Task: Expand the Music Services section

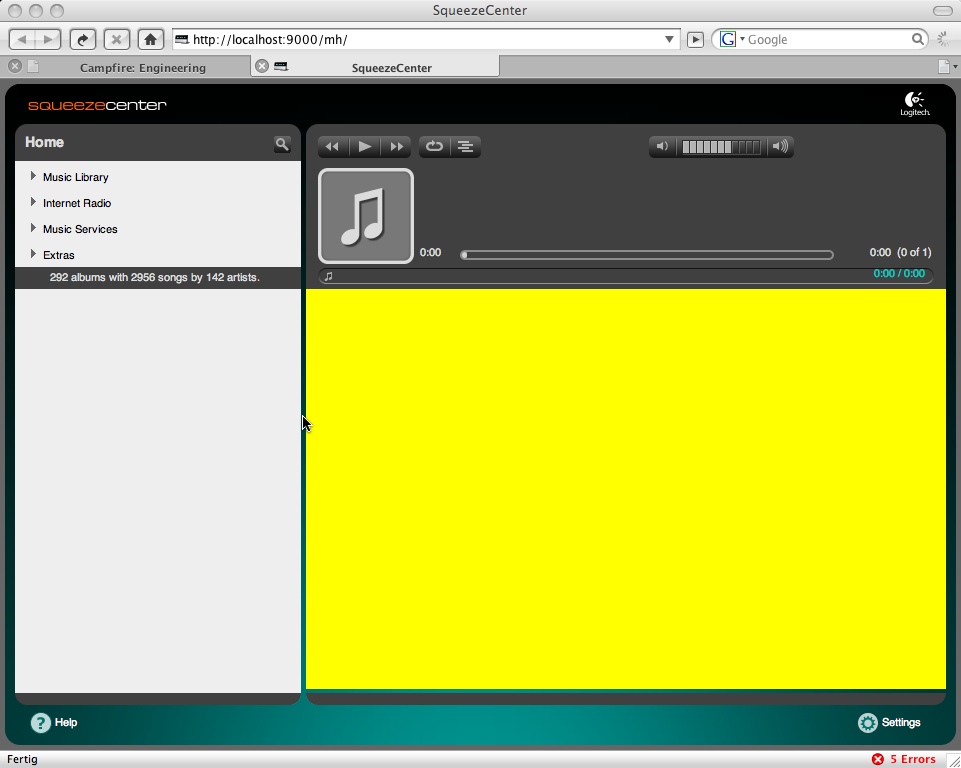Action: 33,229
